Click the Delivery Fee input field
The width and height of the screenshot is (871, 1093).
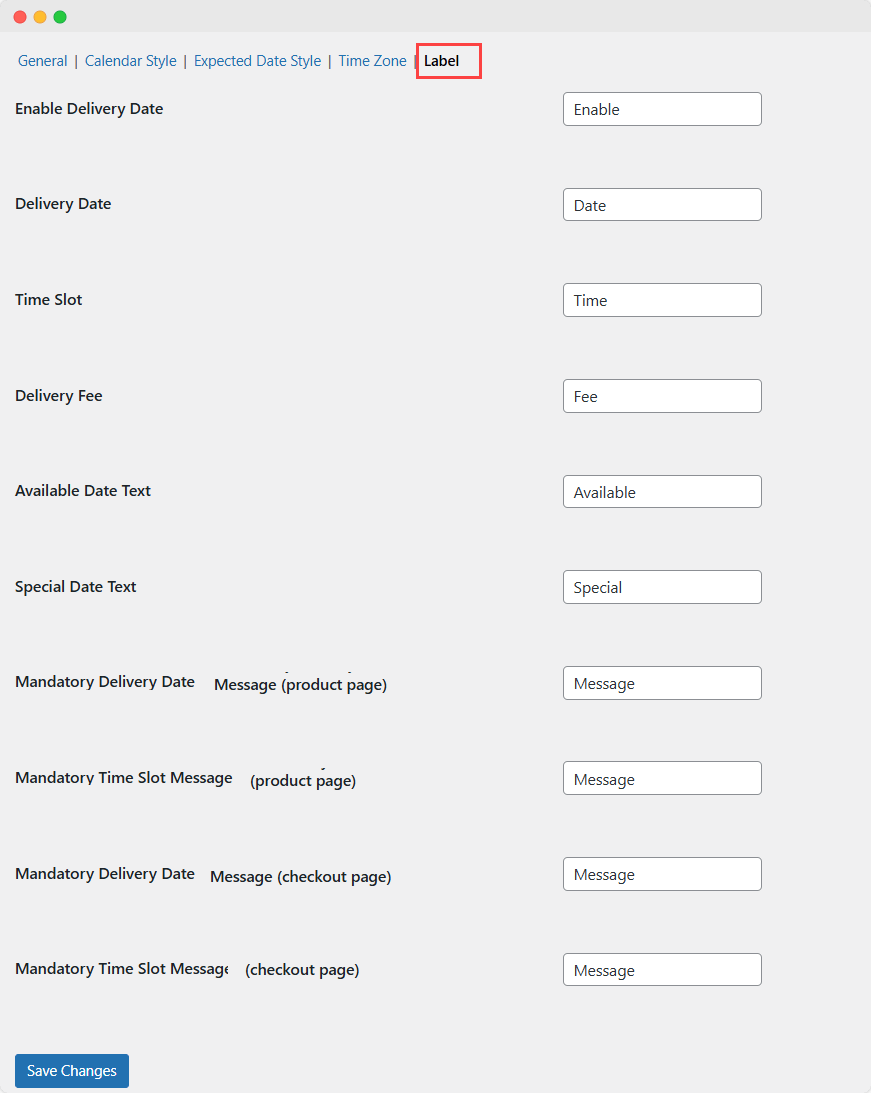[x=662, y=396]
